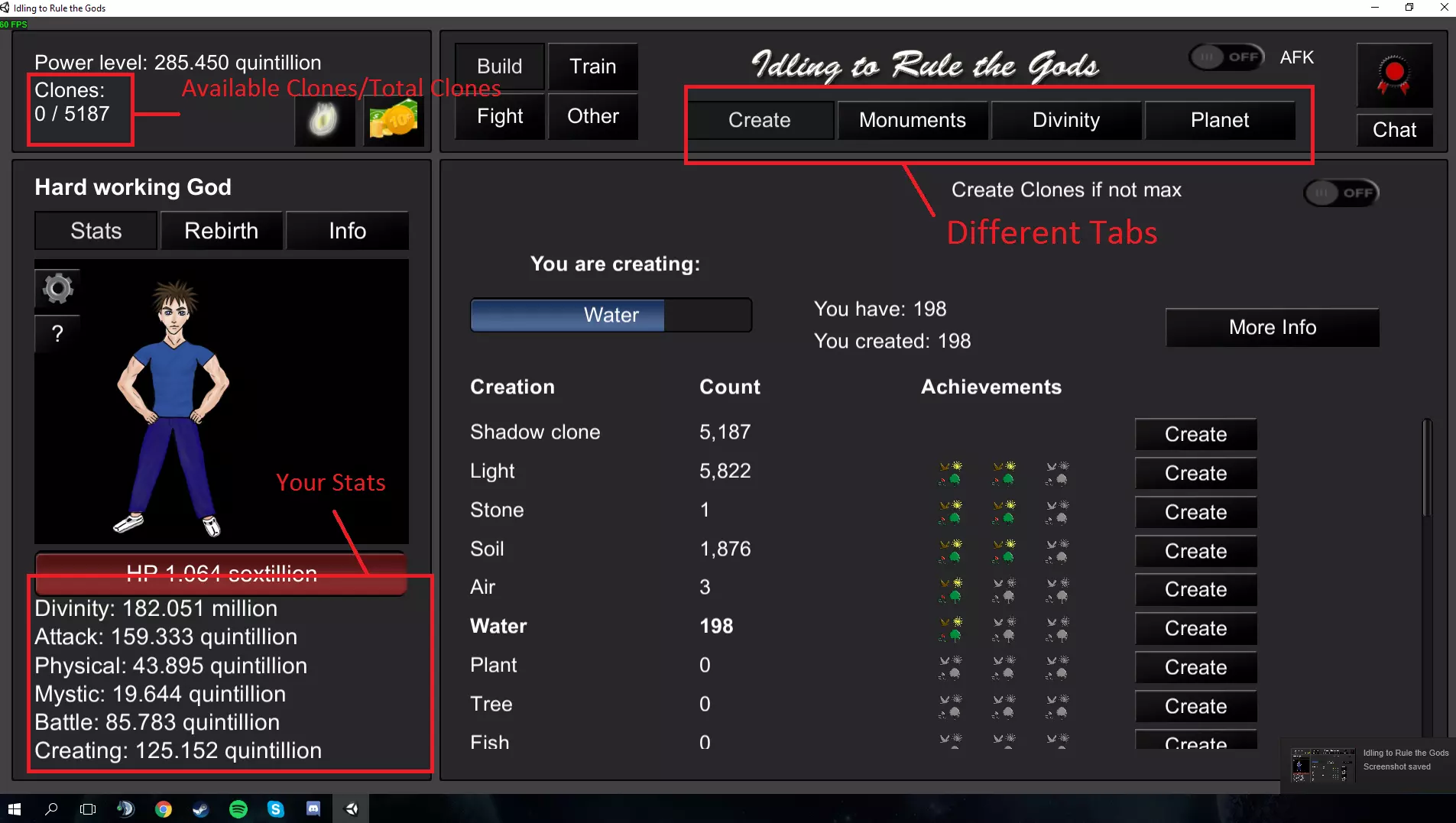The width and height of the screenshot is (1456, 823).
Task: Click the 'You have: 198' text
Action: [x=880, y=309]
